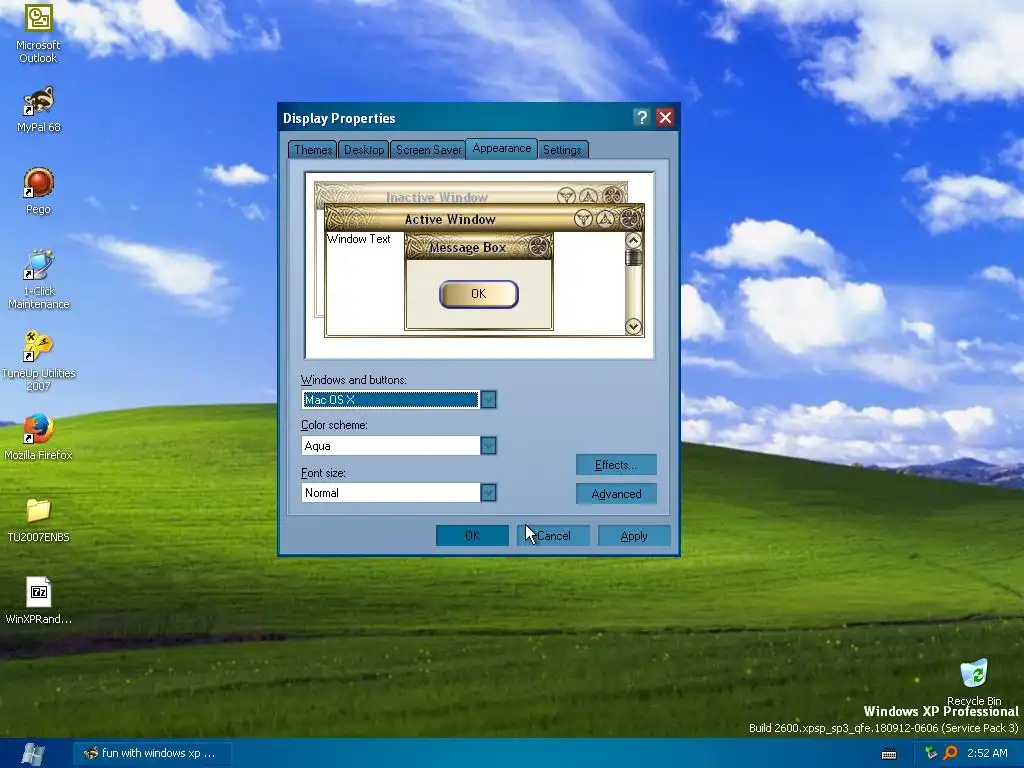
Task: Switch to the Desktop tab
Action: coord(364,150)
